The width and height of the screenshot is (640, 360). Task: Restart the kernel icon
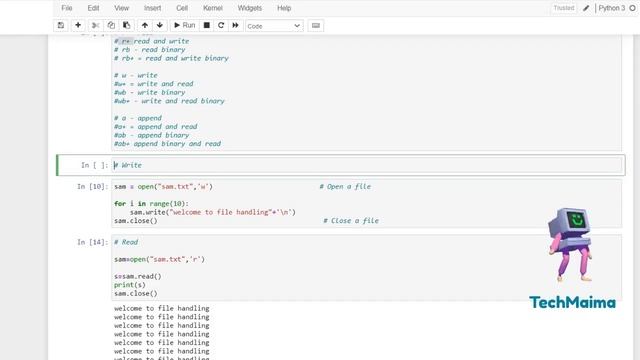click(x=221, y=25)
